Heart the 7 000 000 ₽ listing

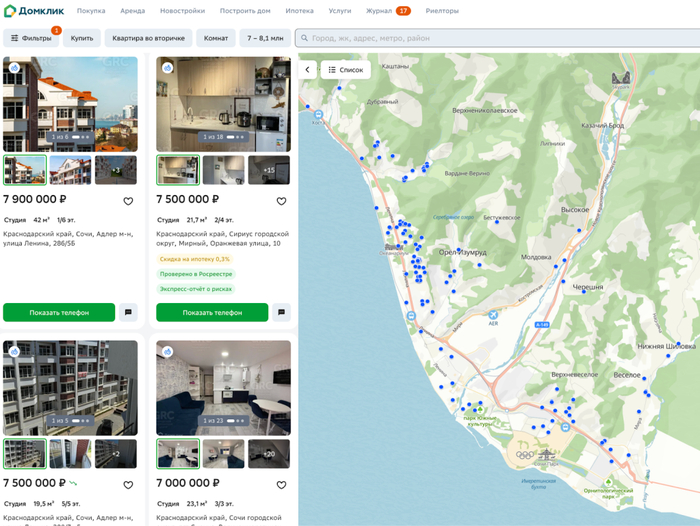click(x=281, y=485)
